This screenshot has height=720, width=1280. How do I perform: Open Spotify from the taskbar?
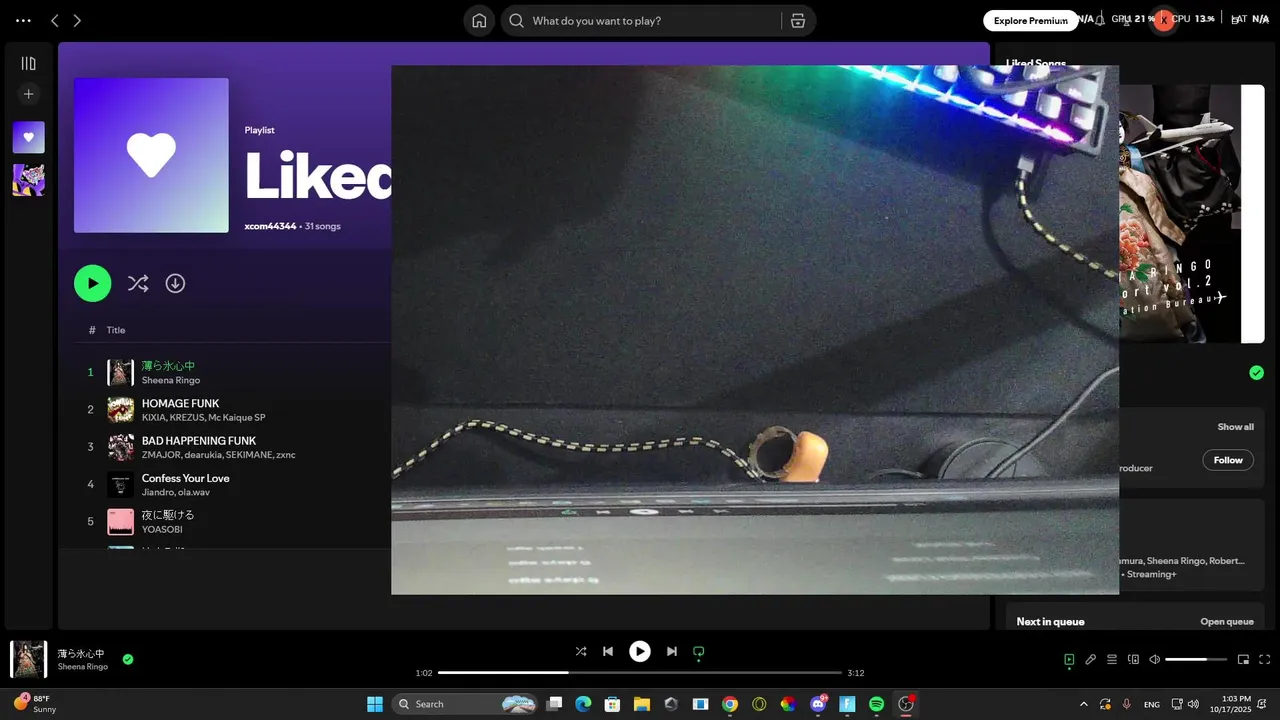click(x=876, y=704)
